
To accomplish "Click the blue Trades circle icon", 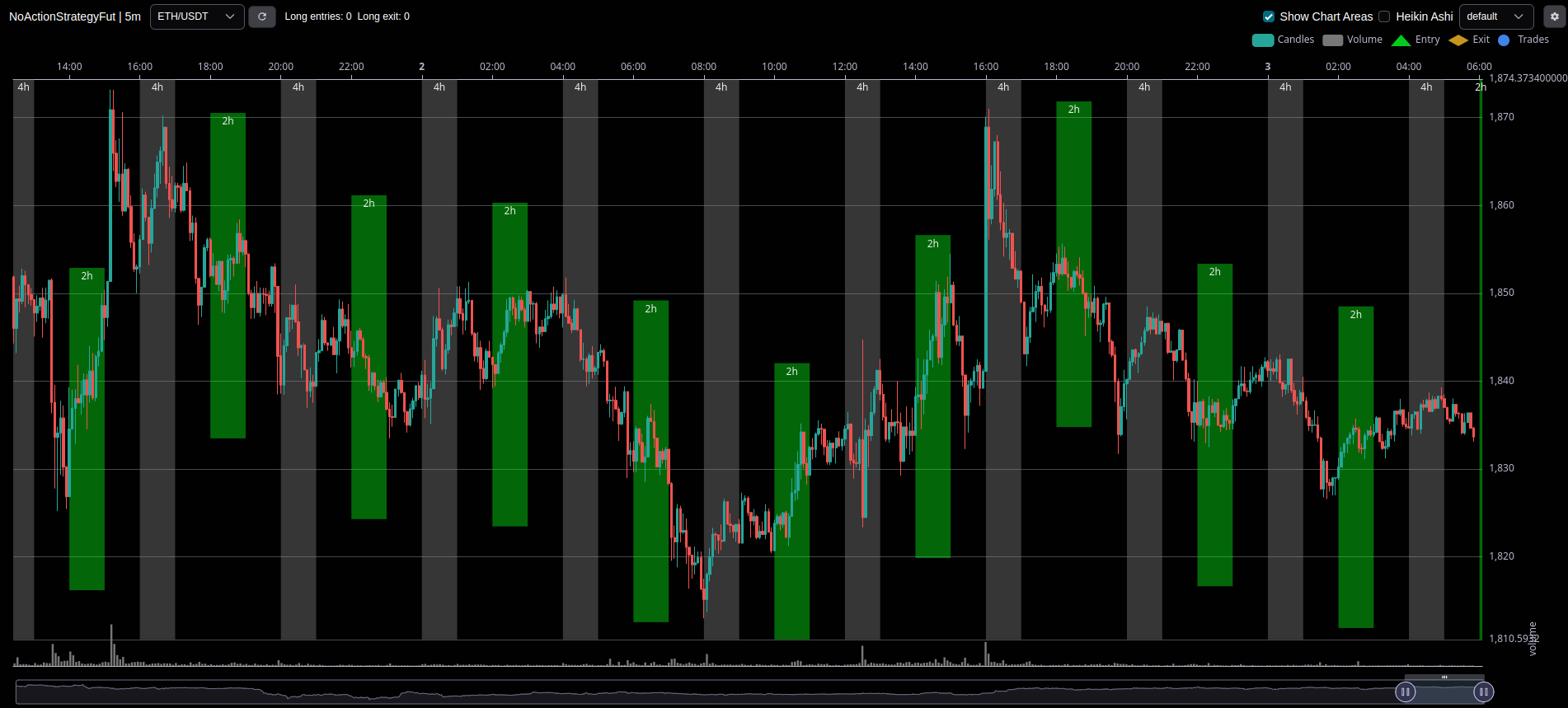I will 1504,40.
